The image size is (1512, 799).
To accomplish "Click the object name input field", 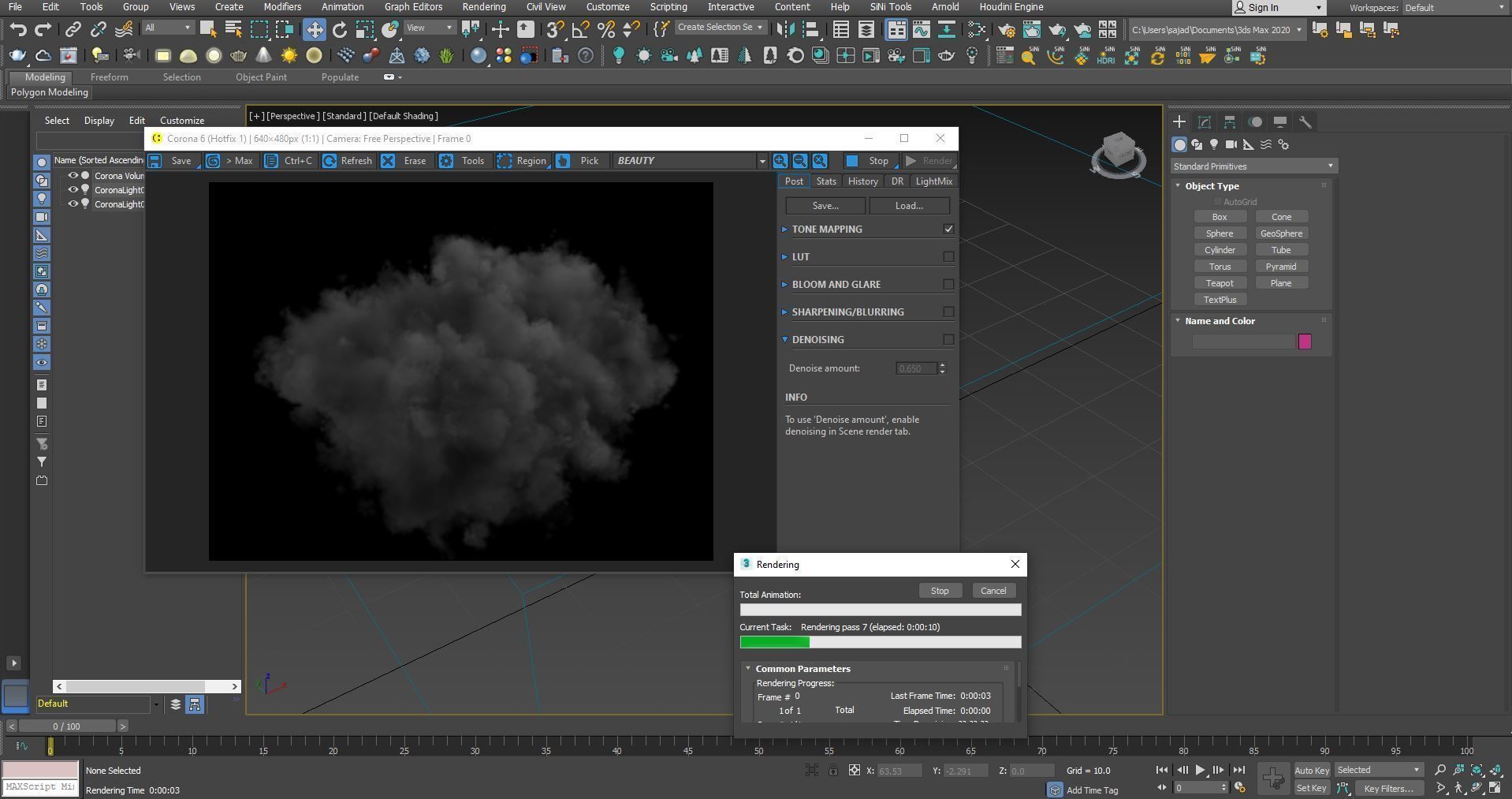I will pyautogui.click(x=1243, y=342).
